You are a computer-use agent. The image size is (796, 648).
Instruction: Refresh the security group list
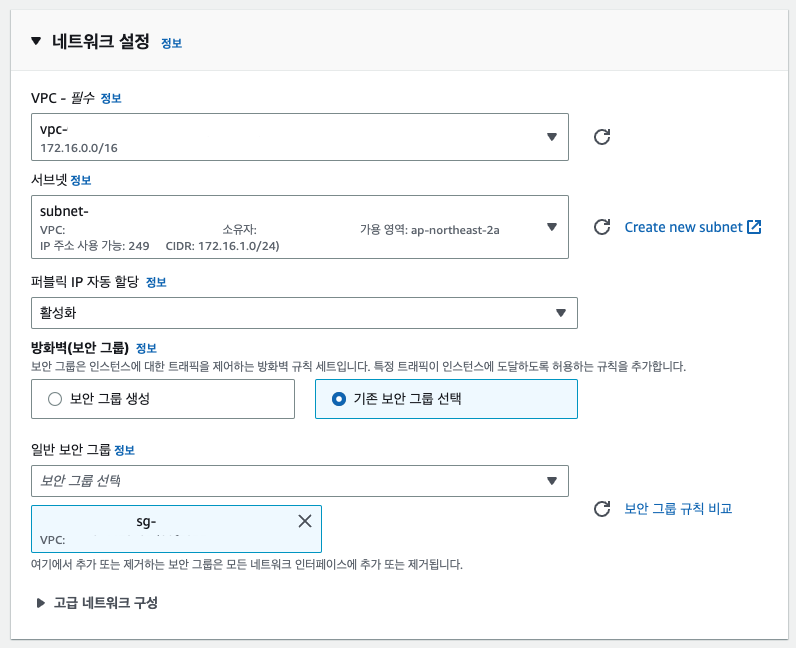point(602,508)
